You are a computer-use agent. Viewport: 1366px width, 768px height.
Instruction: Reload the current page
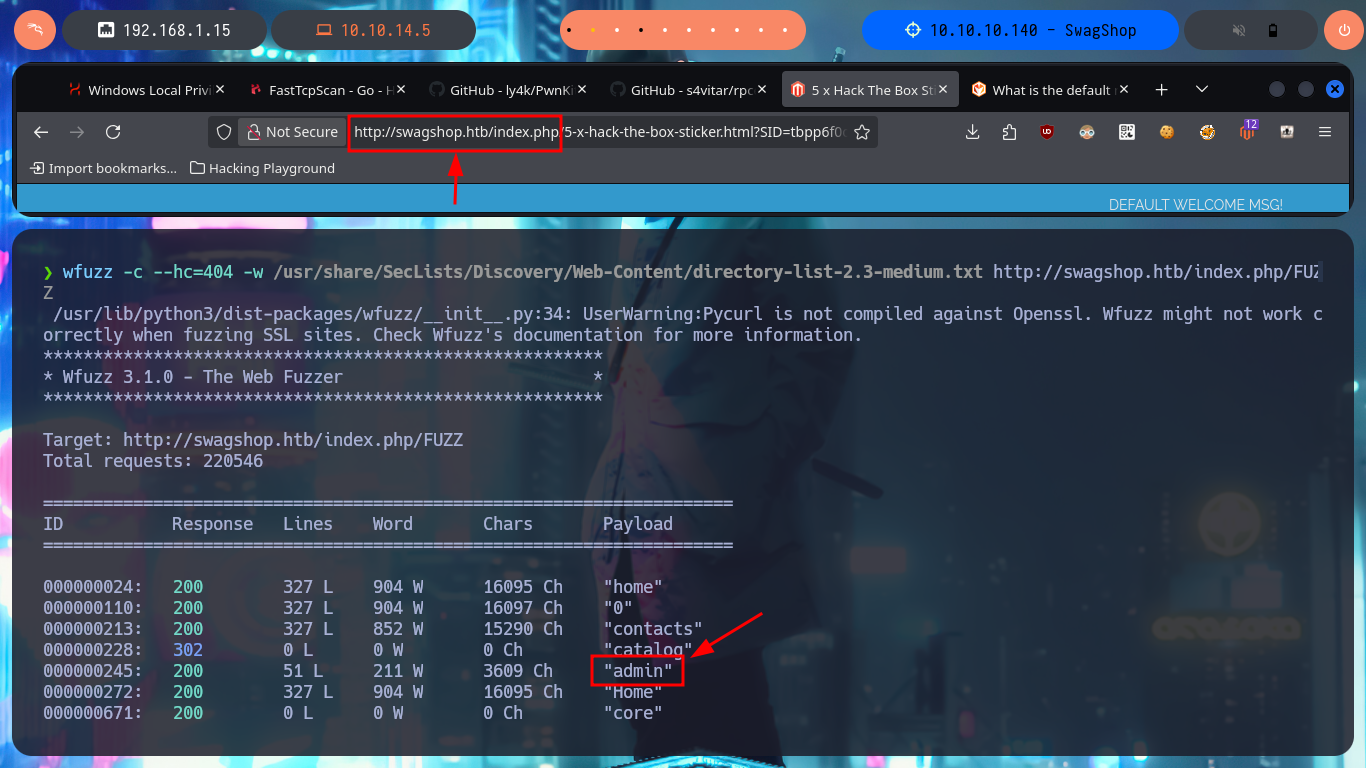coord(113,132)
